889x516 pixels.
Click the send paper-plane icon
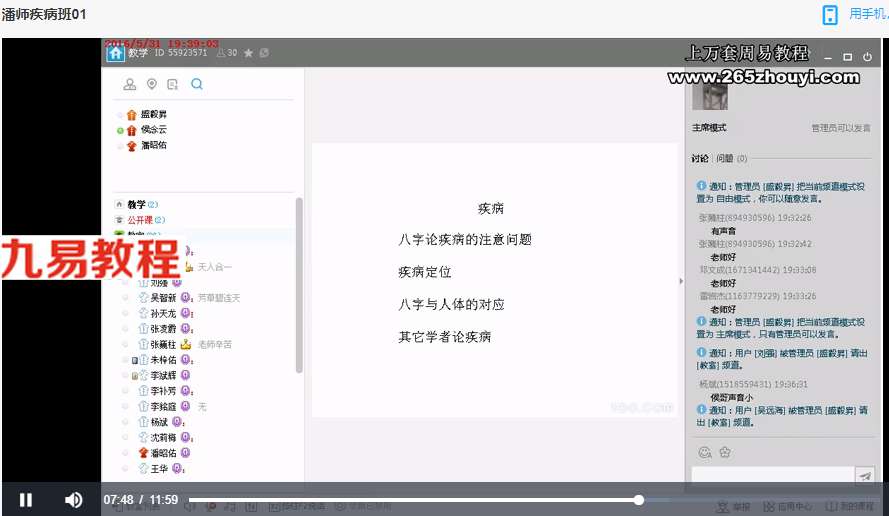click(865, 476)
